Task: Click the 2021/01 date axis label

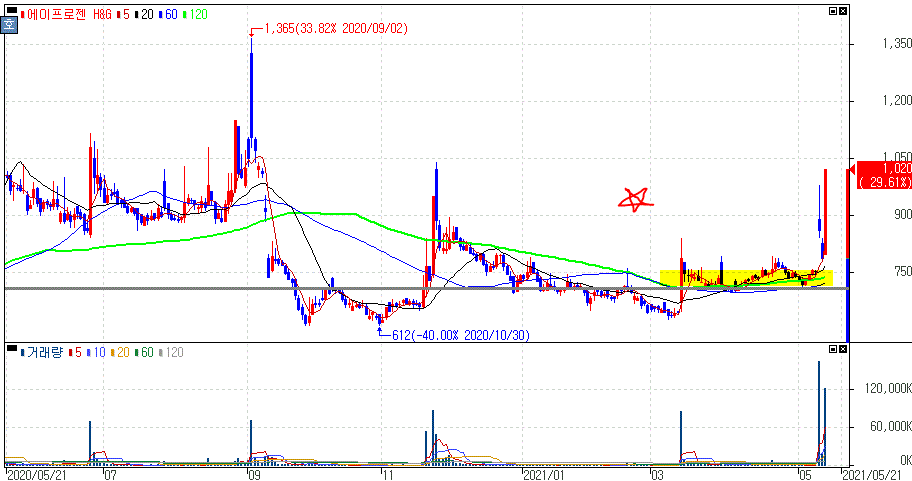Action: click(544, 475)
